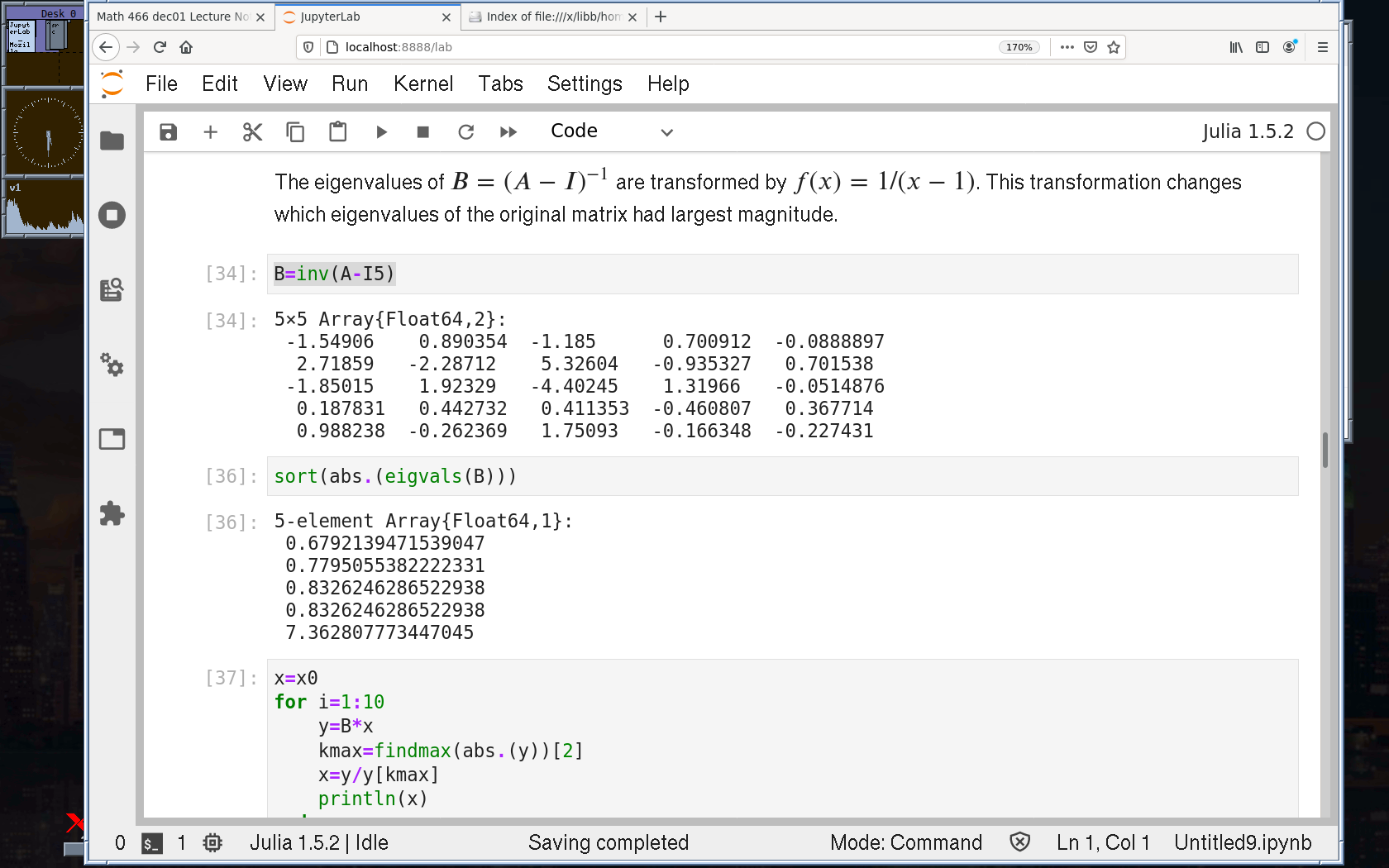The width and height of the screenshot is (1389, 868).
Task: Open the Settings menu
Action: click(585, 83)
